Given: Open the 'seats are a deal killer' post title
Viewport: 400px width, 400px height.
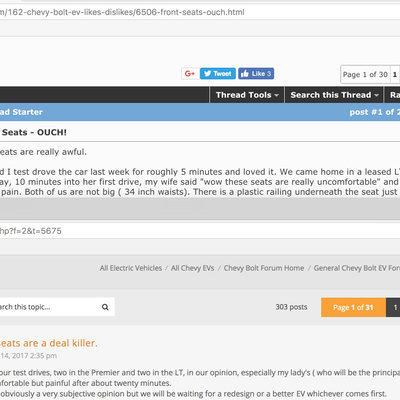Looking at the screenshot, I should 49,343.
